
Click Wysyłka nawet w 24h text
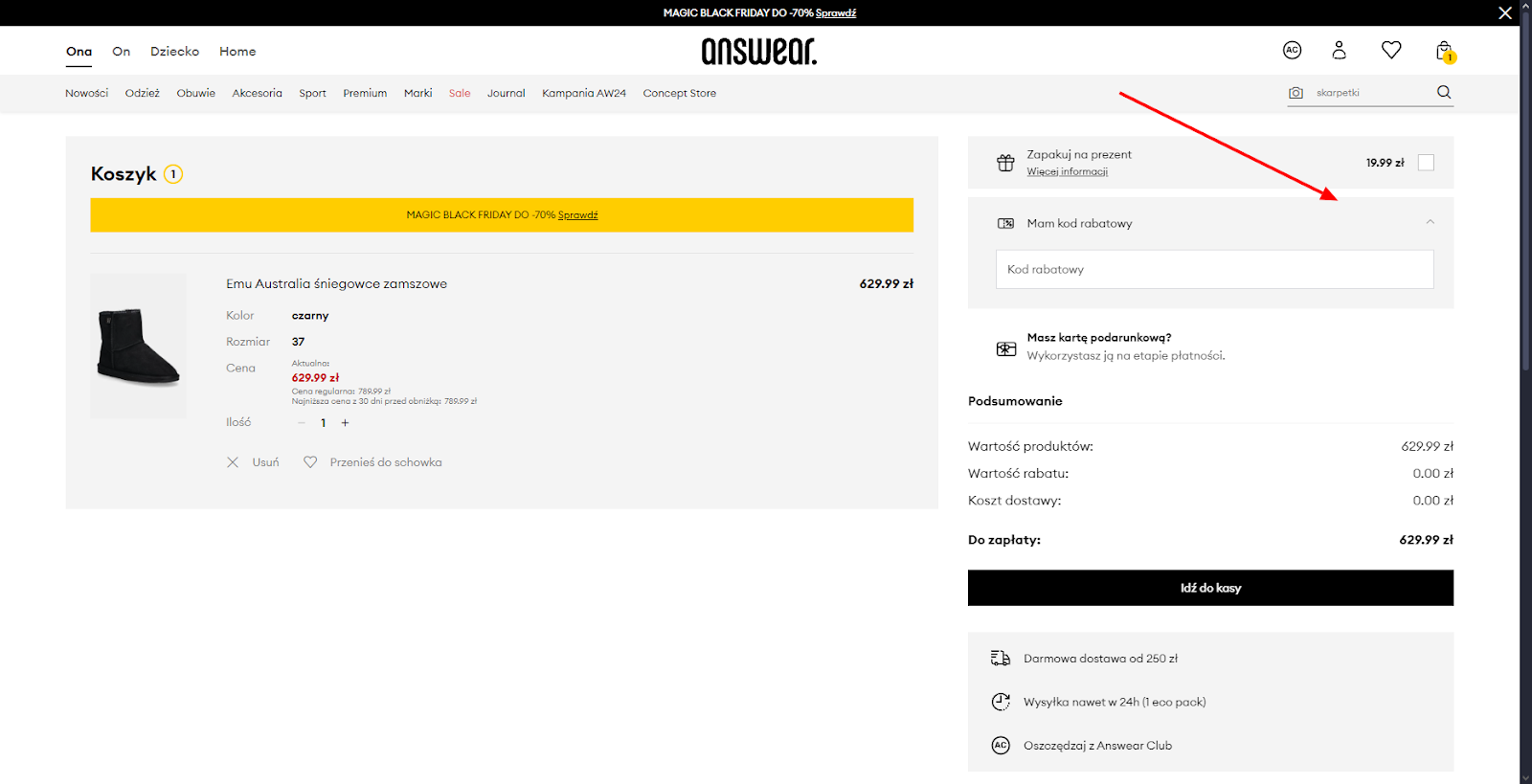(1115, 702)
